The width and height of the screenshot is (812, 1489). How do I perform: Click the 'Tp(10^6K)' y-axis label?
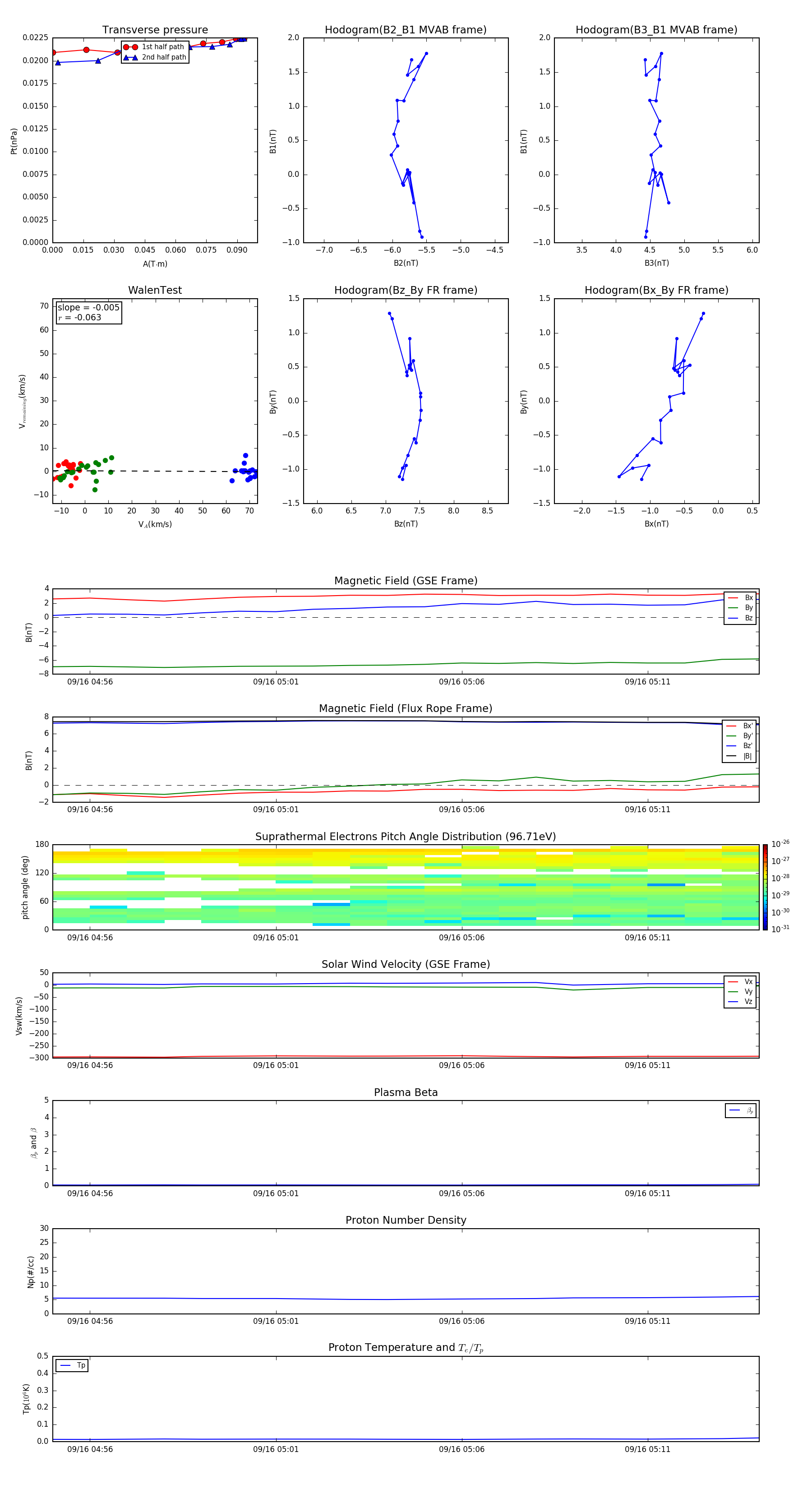26,1399
